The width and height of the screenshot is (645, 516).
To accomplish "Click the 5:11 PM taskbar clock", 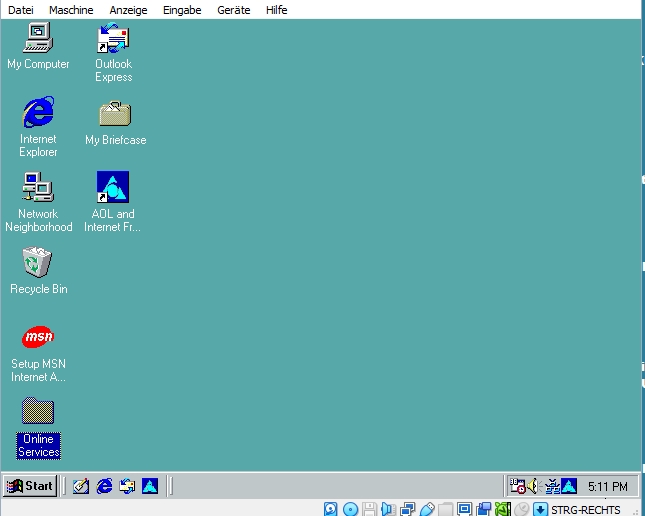I will pyautogui.click(x=607, y=487).
